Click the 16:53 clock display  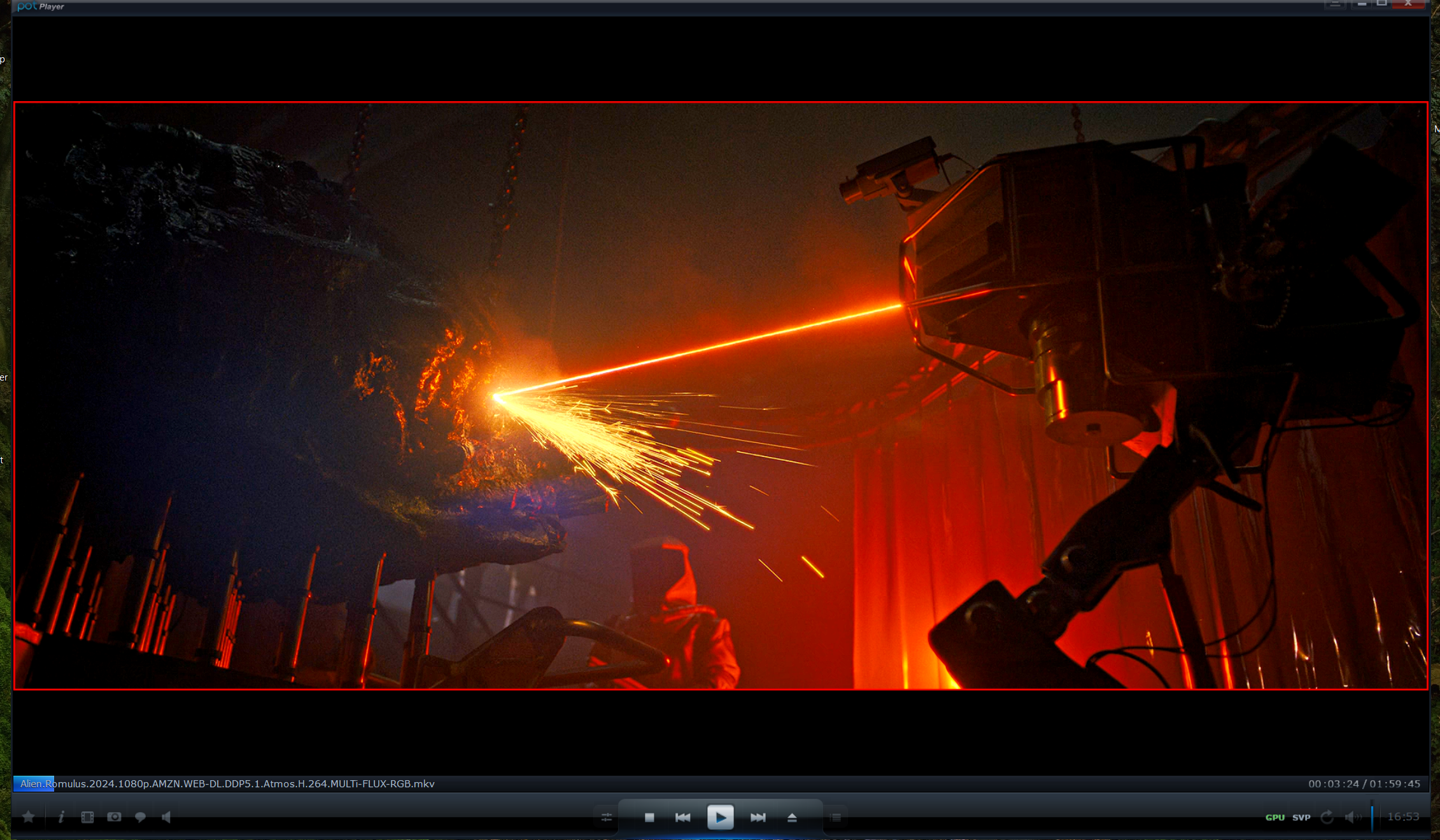coord(1403,817)
